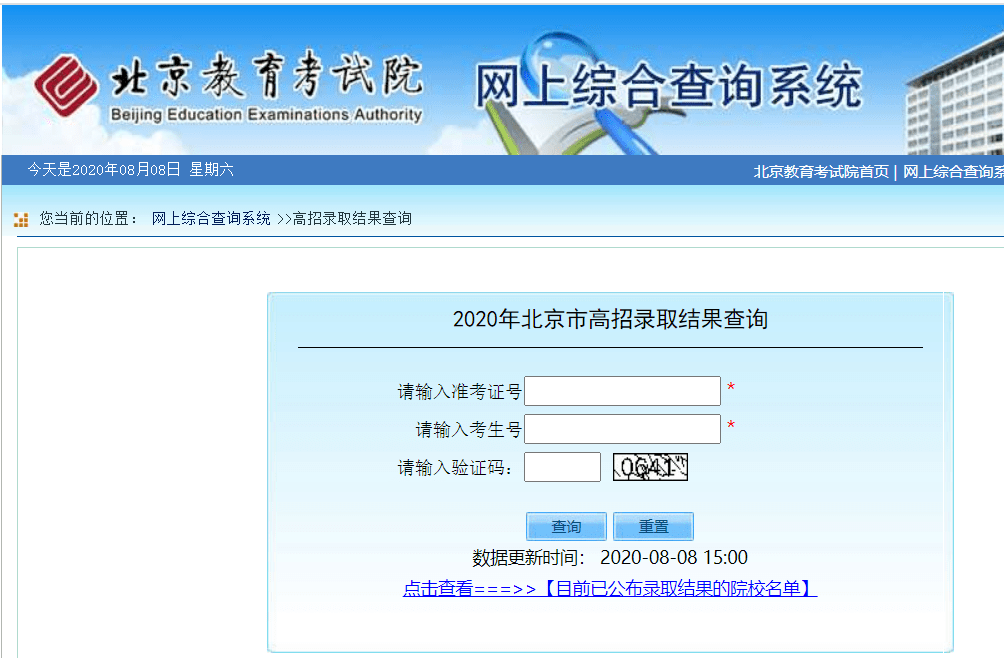The width and height of the screenshot is (1004, 658).
Task: Focus the 考生号 input field
Action: 622,429
